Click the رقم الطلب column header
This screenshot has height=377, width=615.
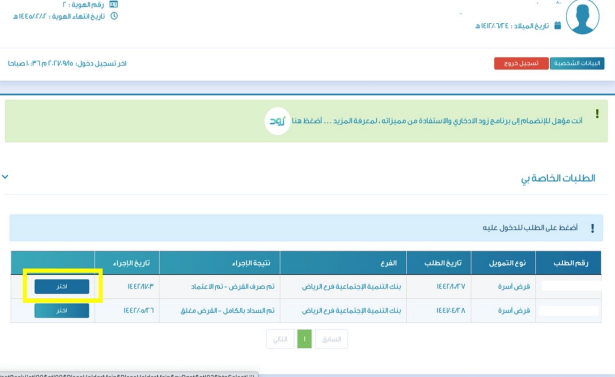(568, 263)
